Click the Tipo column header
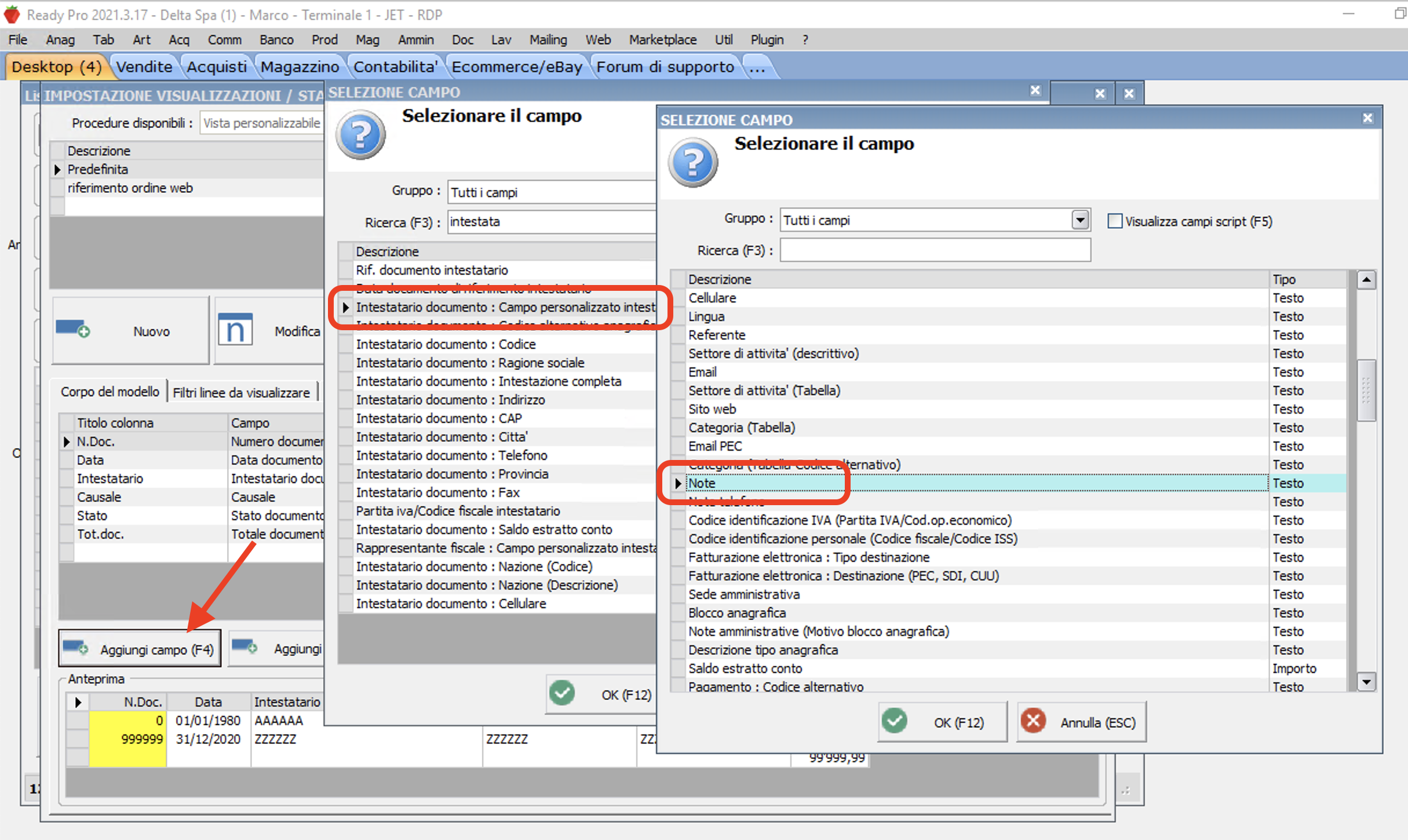1408x840 pixels. click(1307, 279)
